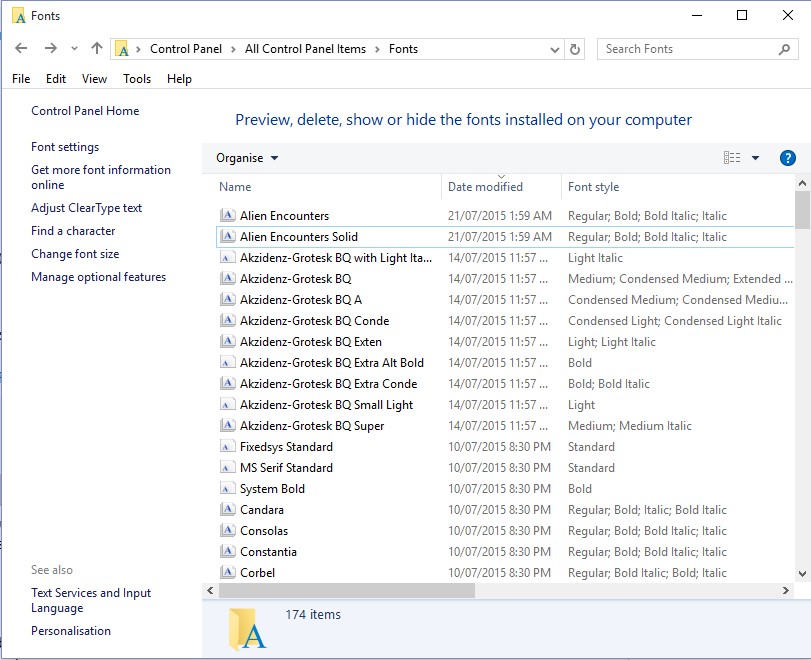This screenshot has height=660, width=811.
Task: Change view with the view icon
Action: [x=732, y=158]
